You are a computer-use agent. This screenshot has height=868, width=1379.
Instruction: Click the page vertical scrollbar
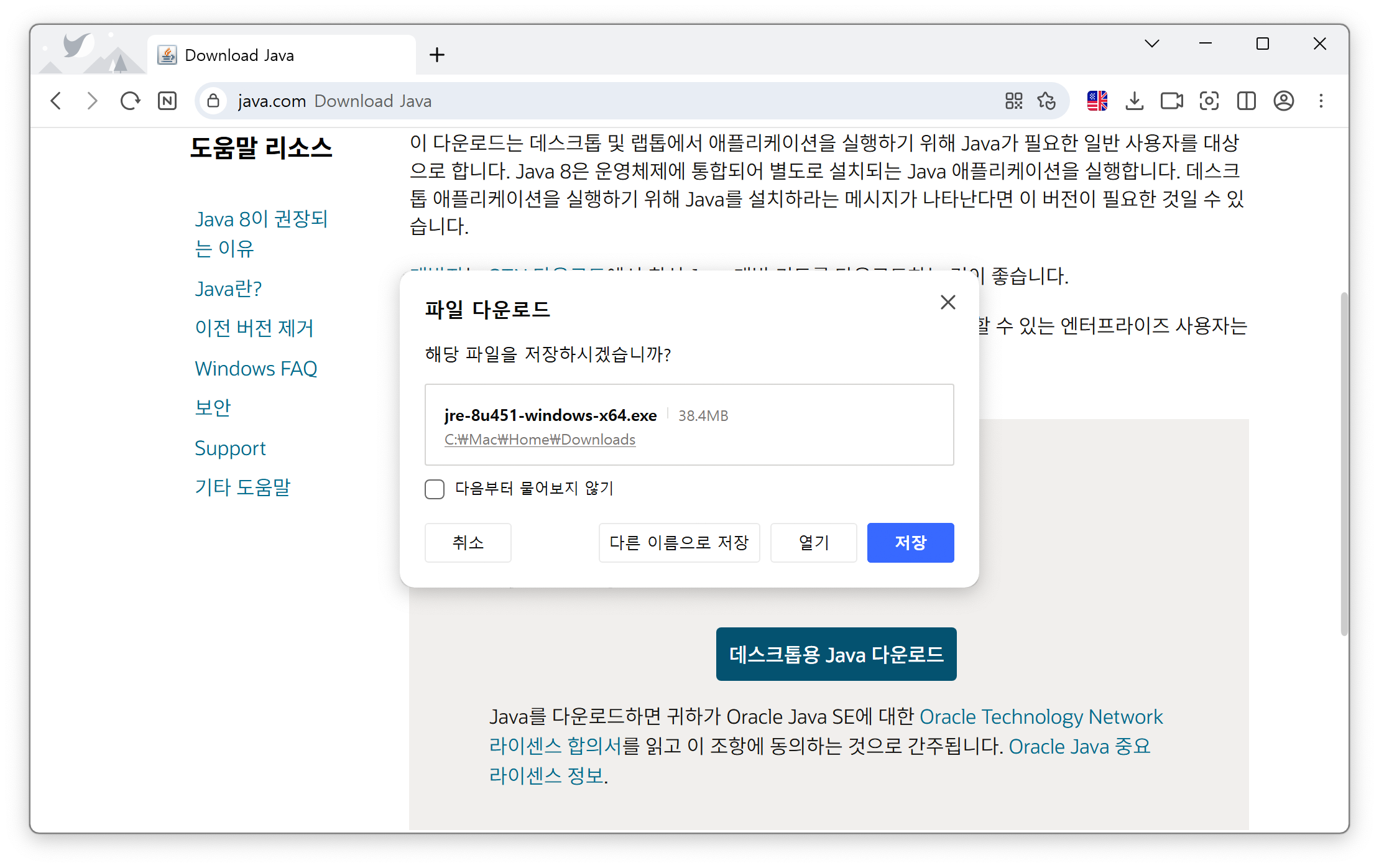(x=1344, y=464)
